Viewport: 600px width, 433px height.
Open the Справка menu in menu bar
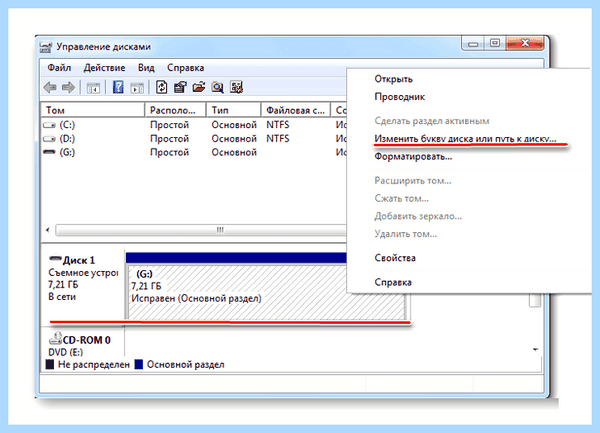185,68
